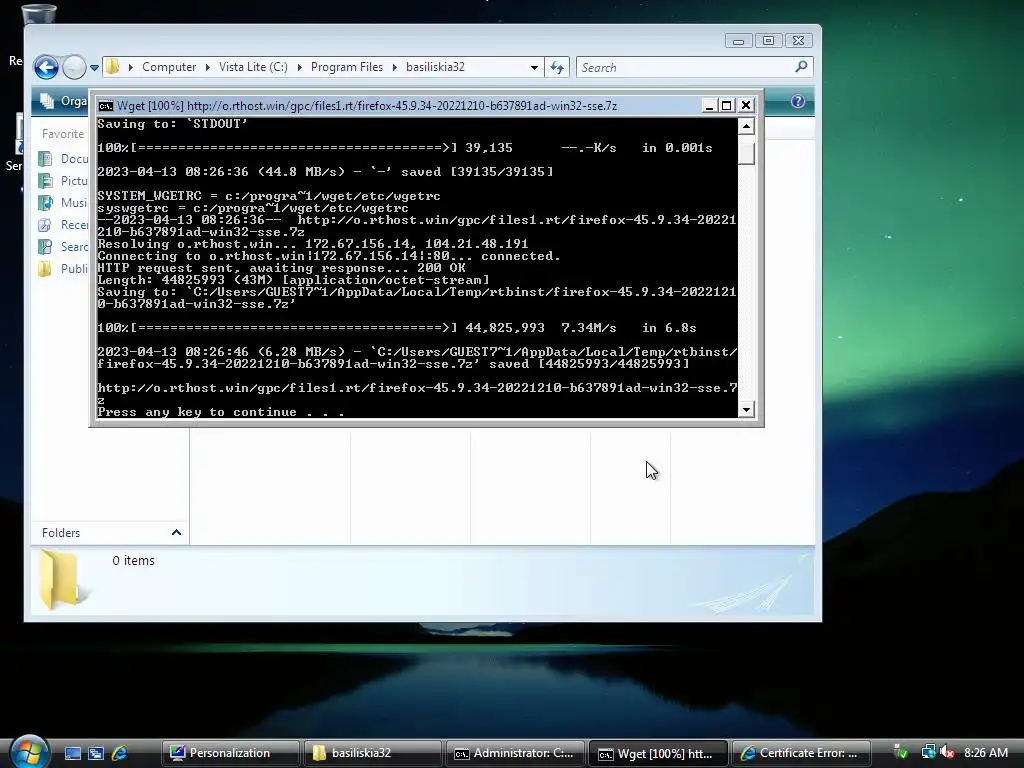
Task: Click the console line "HTTP request sent, awaiting response"
Action: (x=281, y=268)
